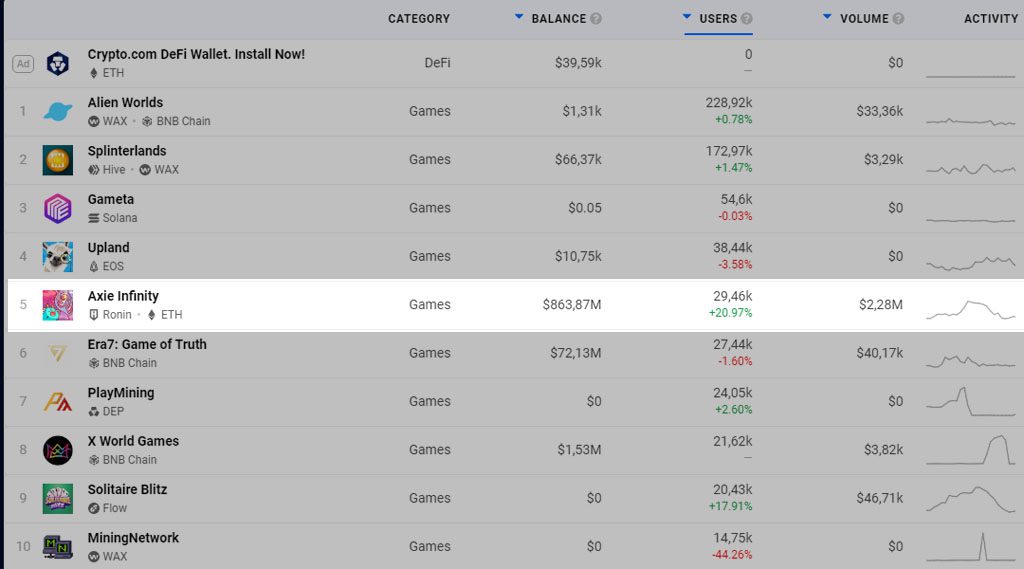The width and height of the screenshot is (1024, 569).
Task: Sort by Users using the arrow
Action: (x=687, y=17)
